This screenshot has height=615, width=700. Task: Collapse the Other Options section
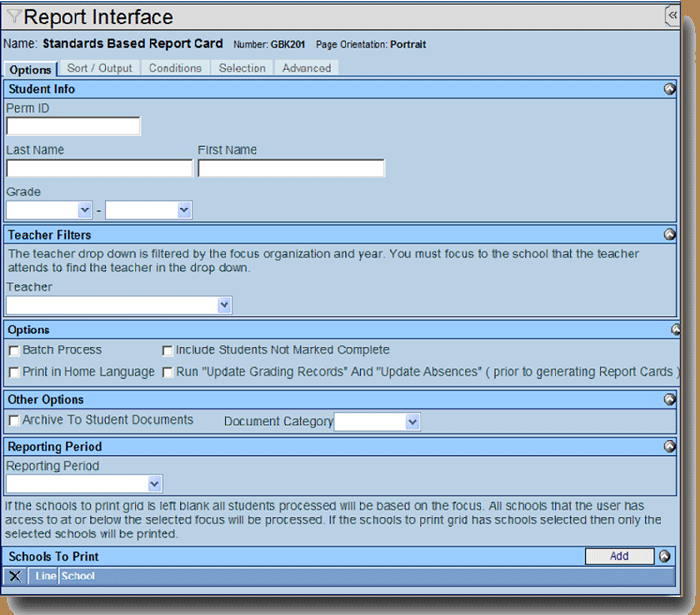[670, 400]
